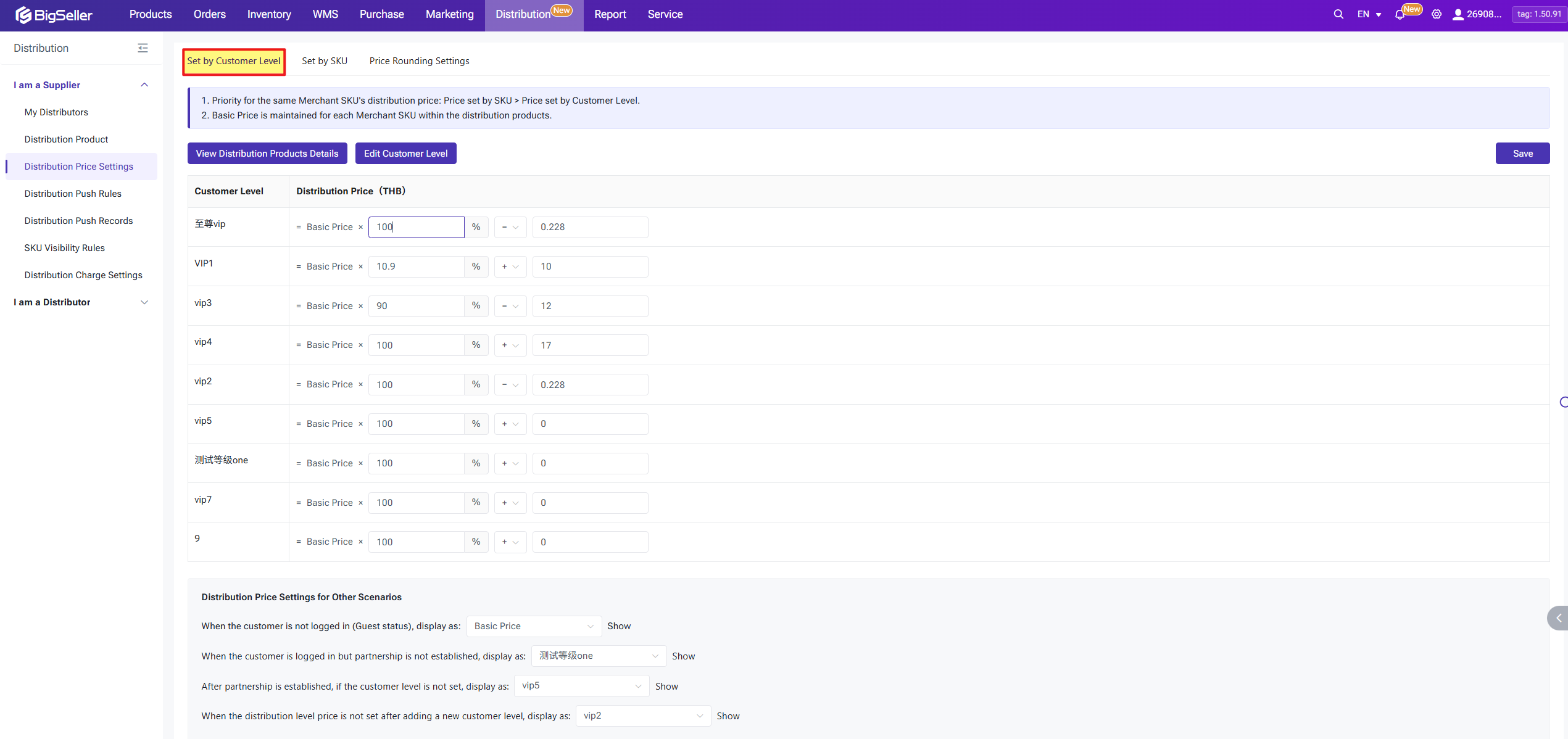Click the floating side panel arrow icon
The height and width of the screenshot is (739, 1568).
1558,618
